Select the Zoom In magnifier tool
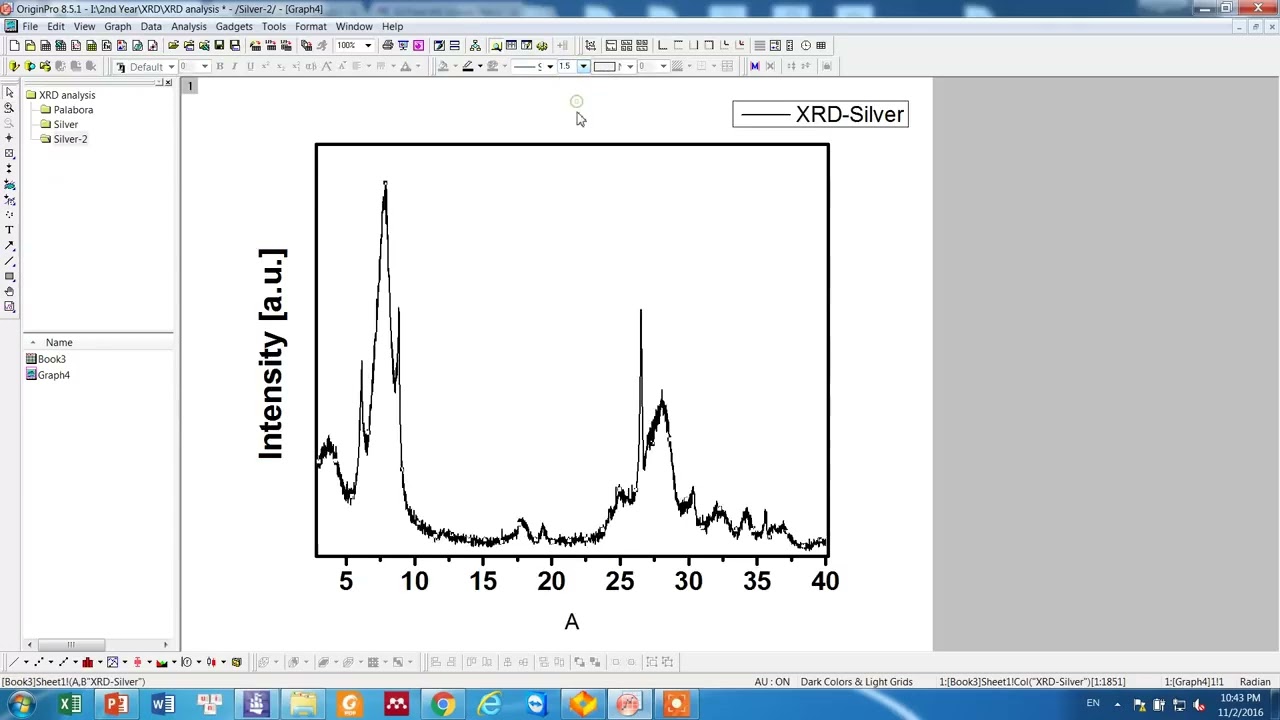Viewport: 1280px width, 720px height. point(9,107)
